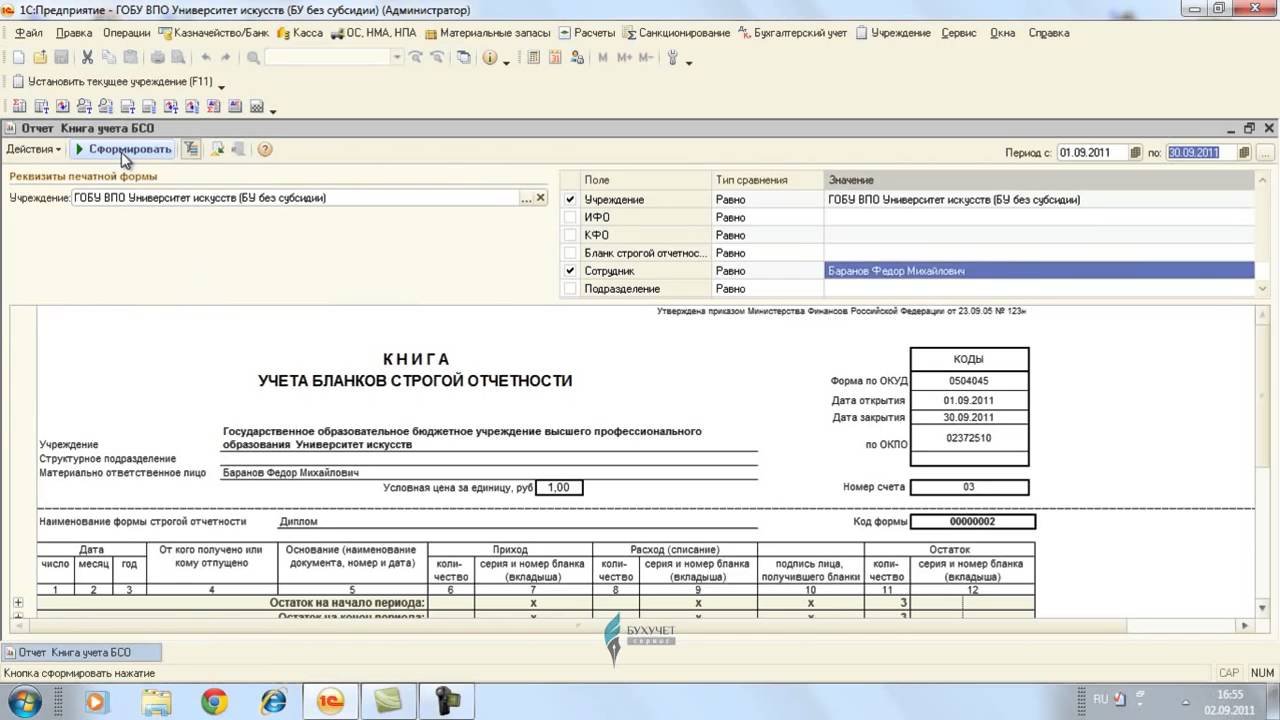Click the M memory toolbar button
1280x720 pixels.
(603, 58)
